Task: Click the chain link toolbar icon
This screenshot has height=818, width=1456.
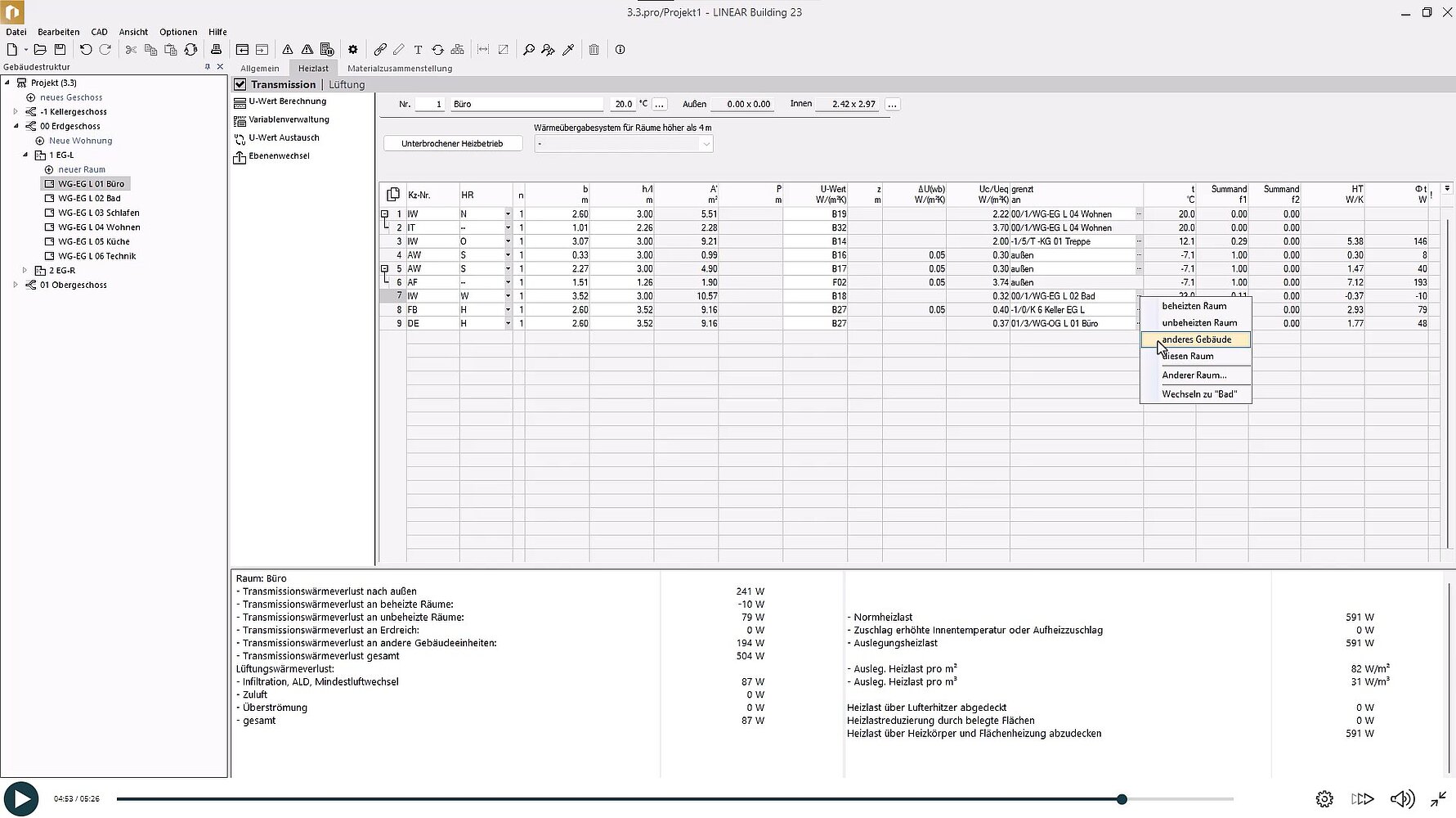Action: (380, 50)
